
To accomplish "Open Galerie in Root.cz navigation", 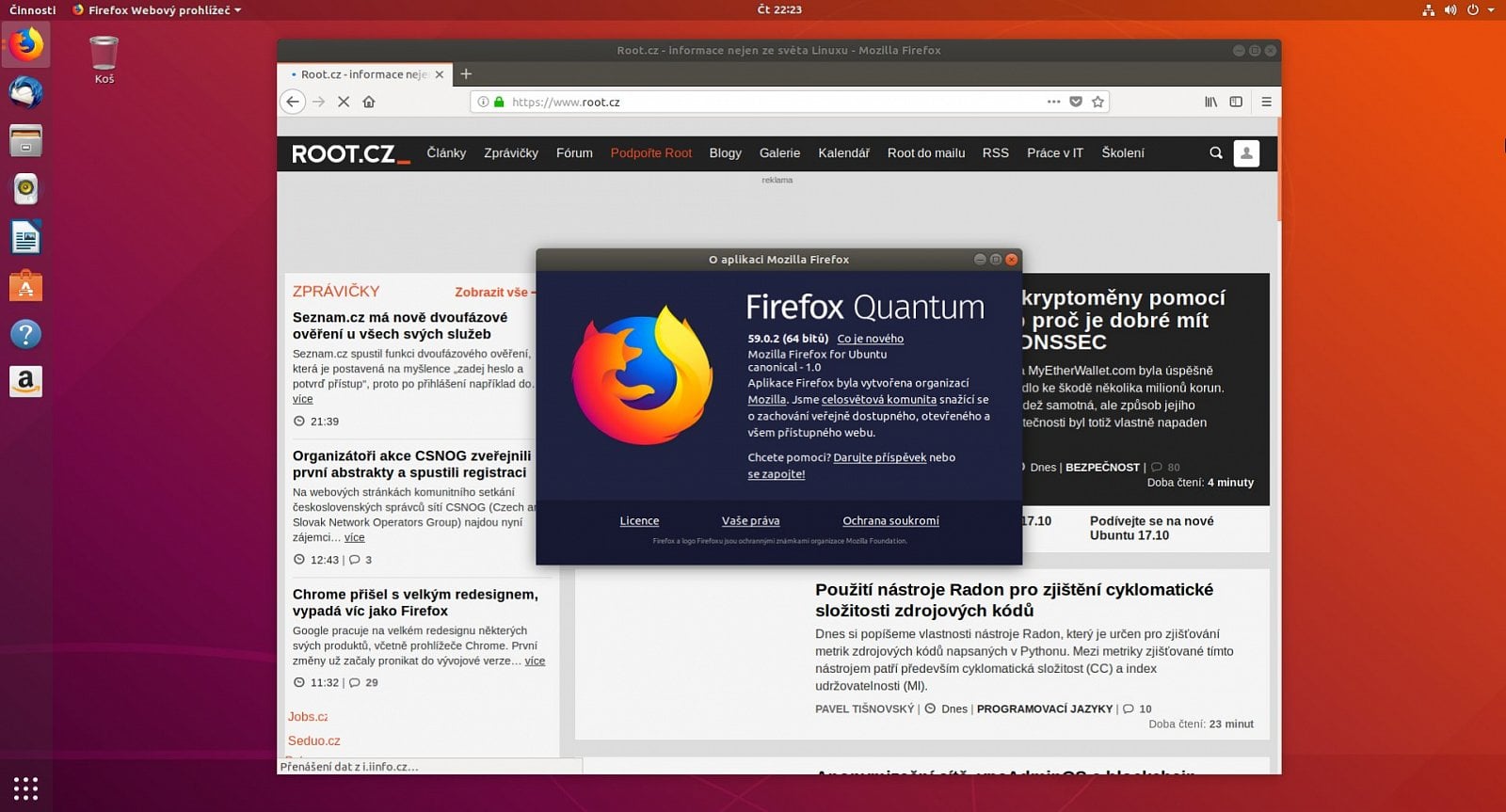I will point(779,152).
